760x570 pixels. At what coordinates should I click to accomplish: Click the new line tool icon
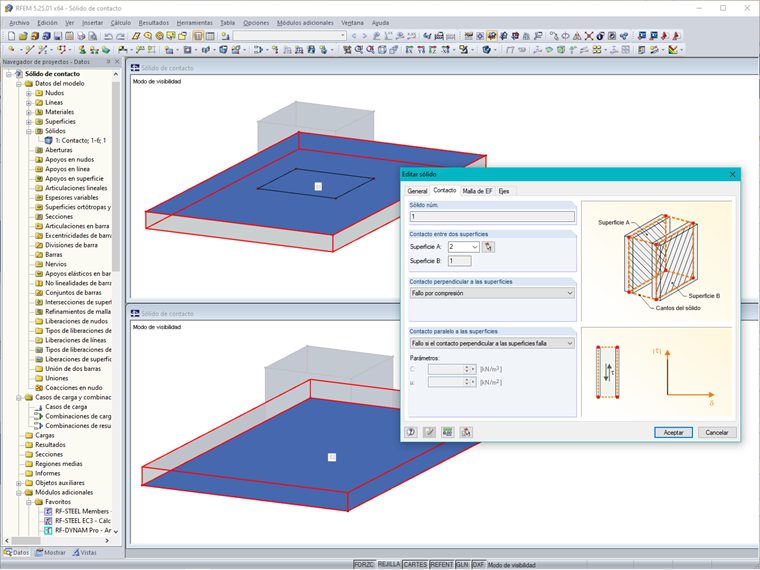(30, 49)
